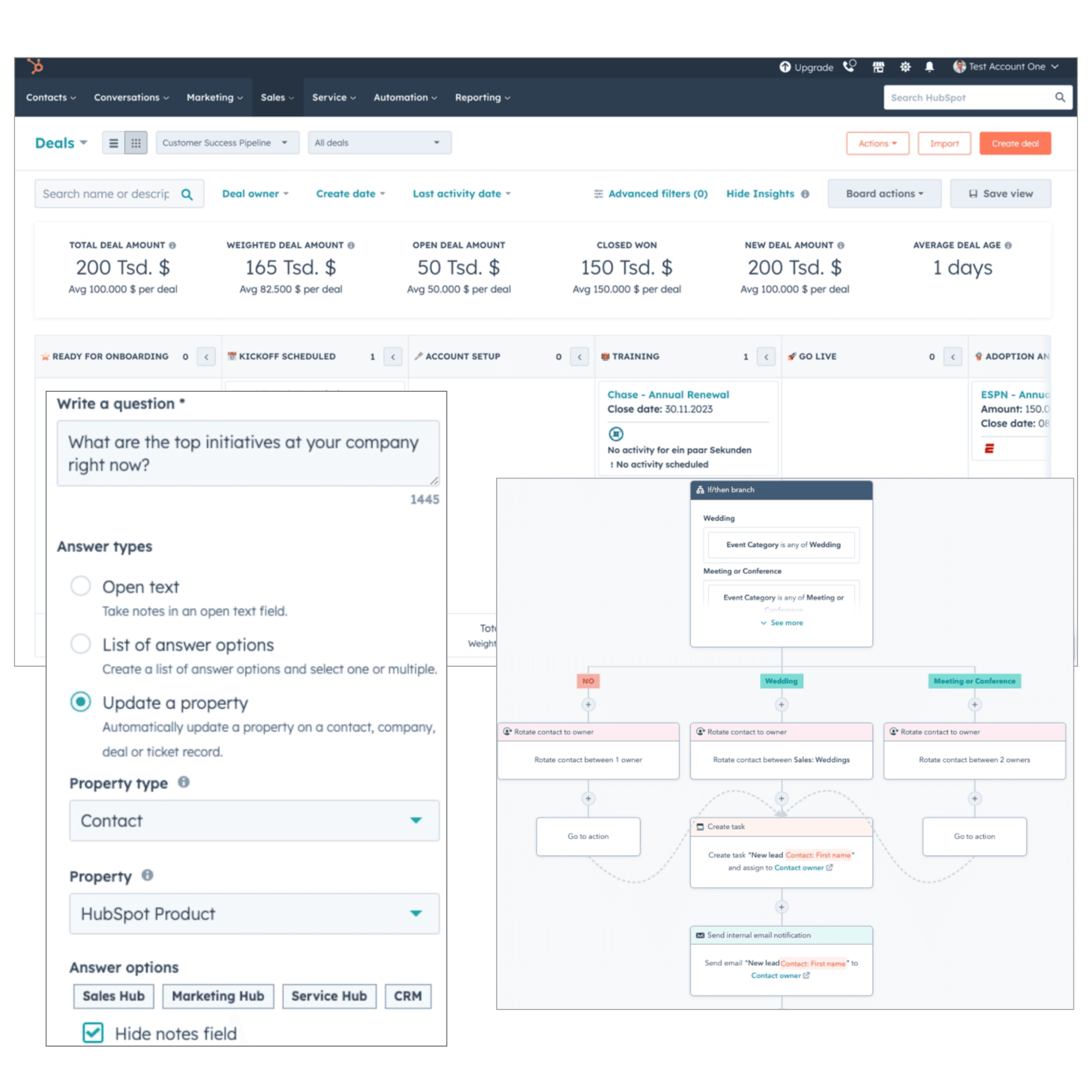Open the HubSpot Product property dropdown

coord(254,913)
